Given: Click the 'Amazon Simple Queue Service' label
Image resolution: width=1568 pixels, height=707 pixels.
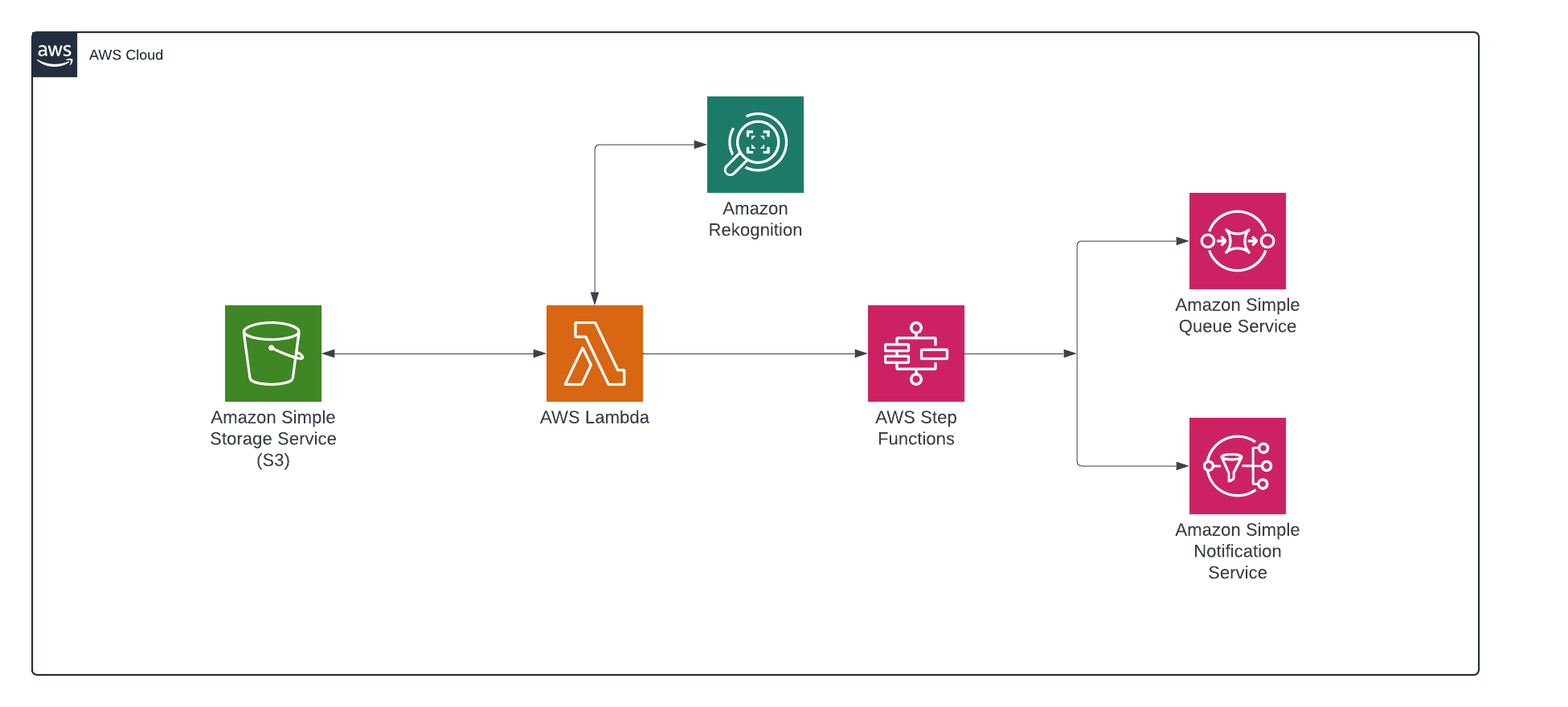Looking at the screenshot, I should tap(1238, 316).
